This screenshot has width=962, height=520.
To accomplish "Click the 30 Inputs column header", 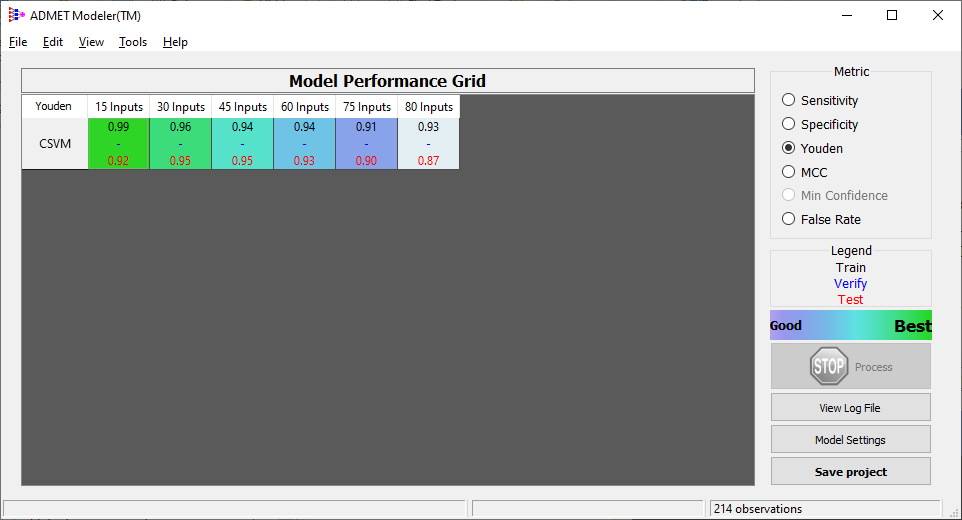I will coord(180,107).
